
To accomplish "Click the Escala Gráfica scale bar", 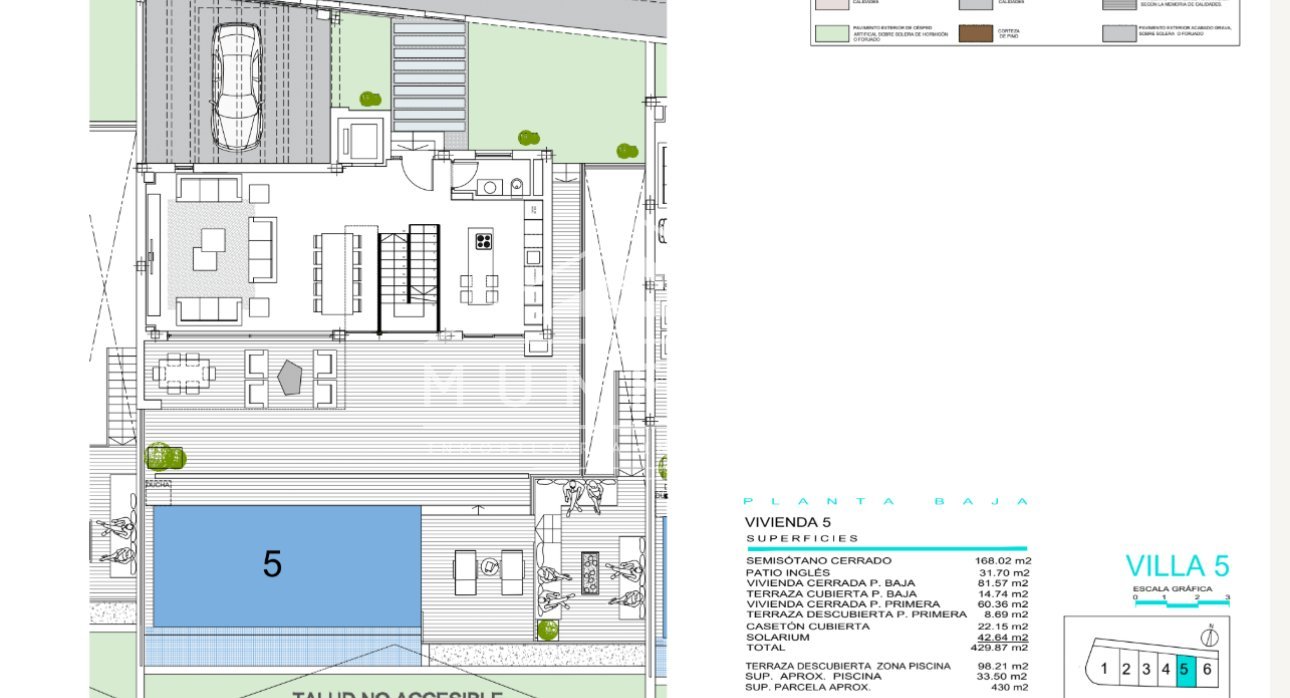I will click(x=1181, y=603).
